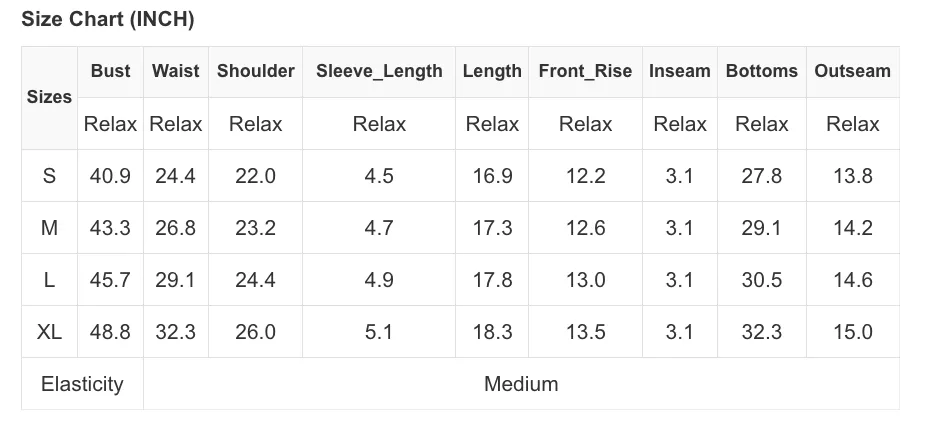
Task: Select the Medium elasticity value cell
Action: click(521, 384)
